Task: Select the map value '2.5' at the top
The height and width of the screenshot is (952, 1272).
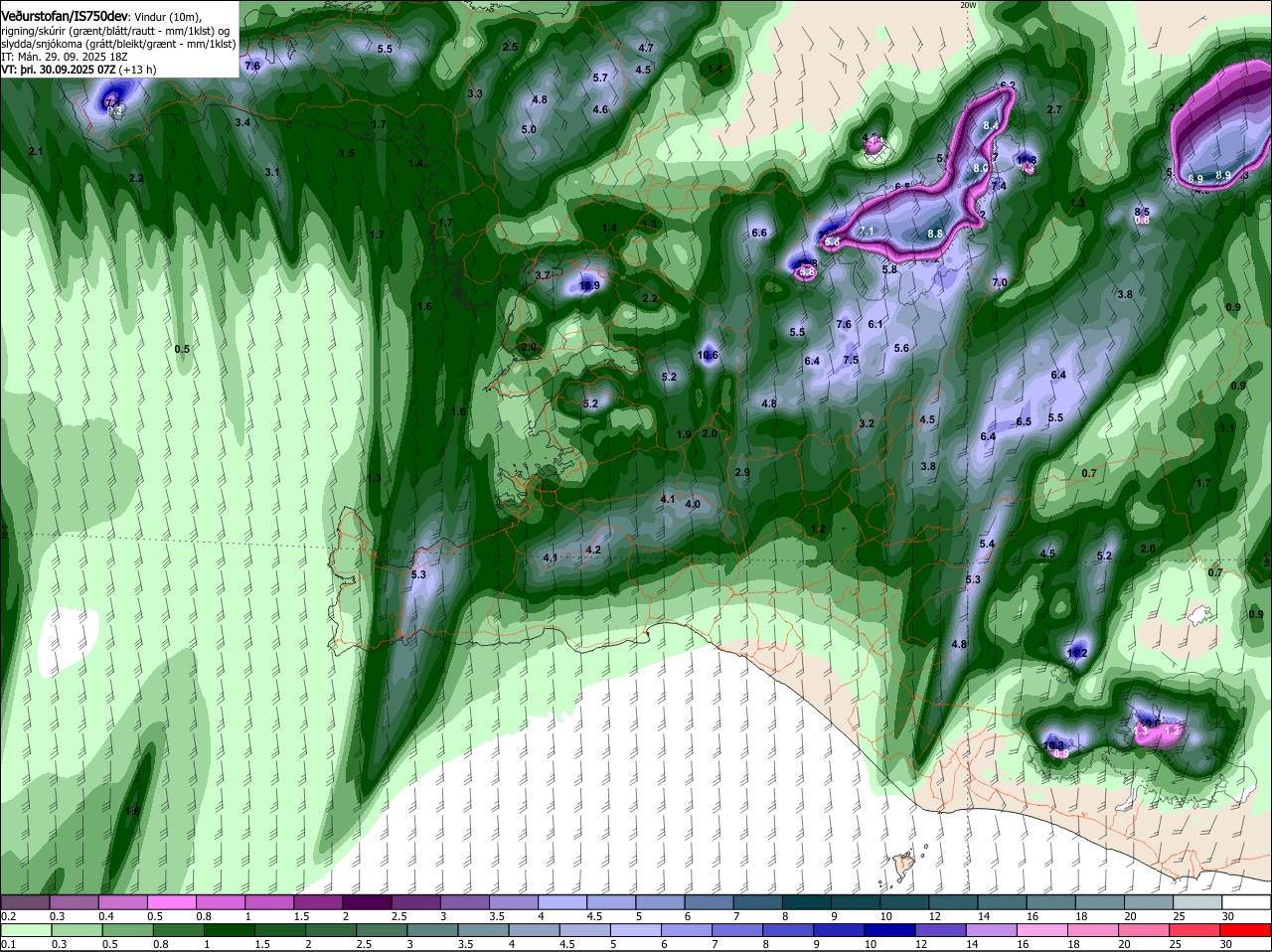Action: [x=510, y=47]
